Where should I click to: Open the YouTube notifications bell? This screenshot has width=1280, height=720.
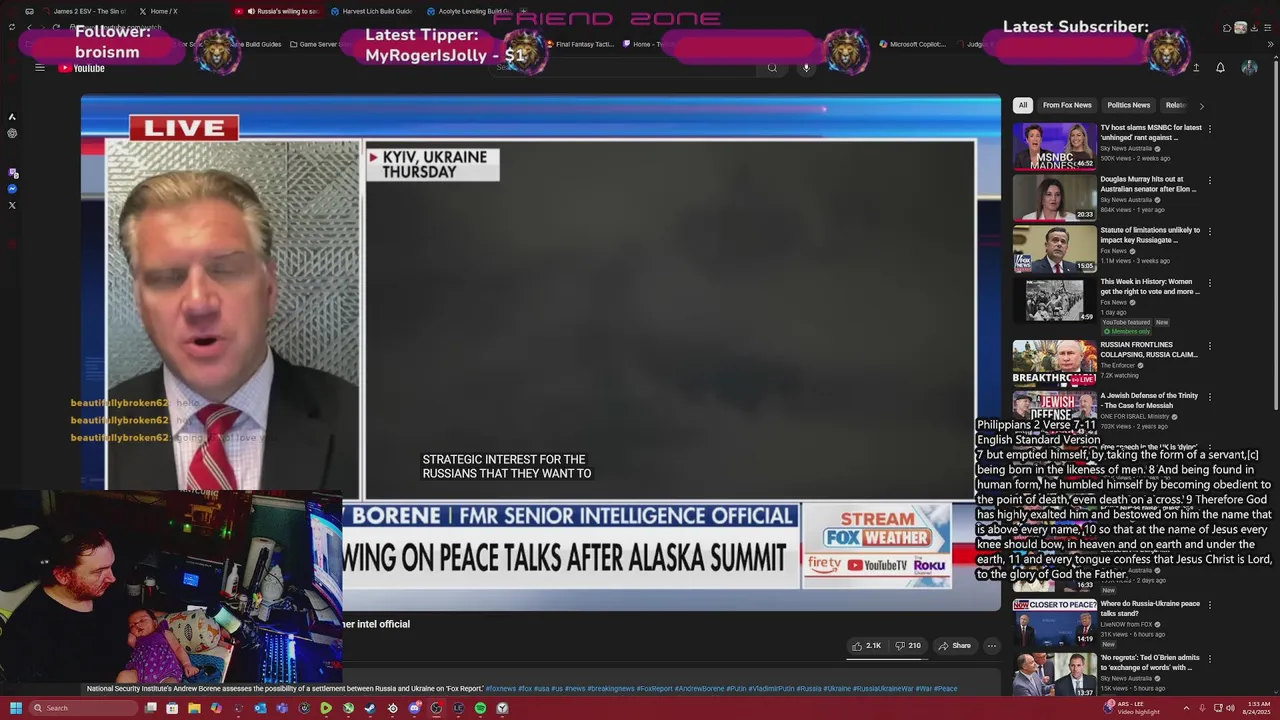click(1220, 68)
